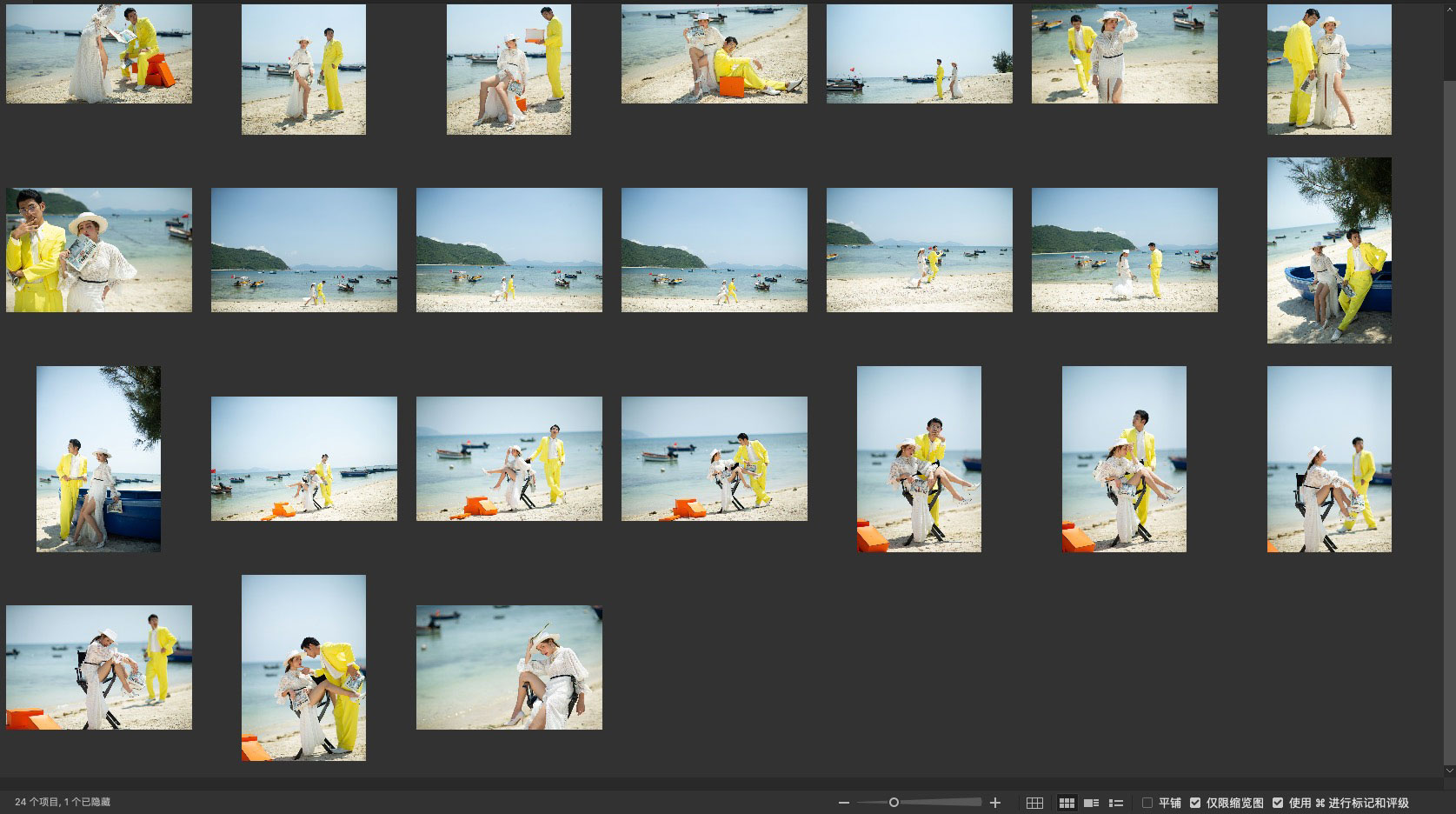Switch to list view icon
The height and width of the screenshot is (814, 1456).
[x=1116, y=803]
